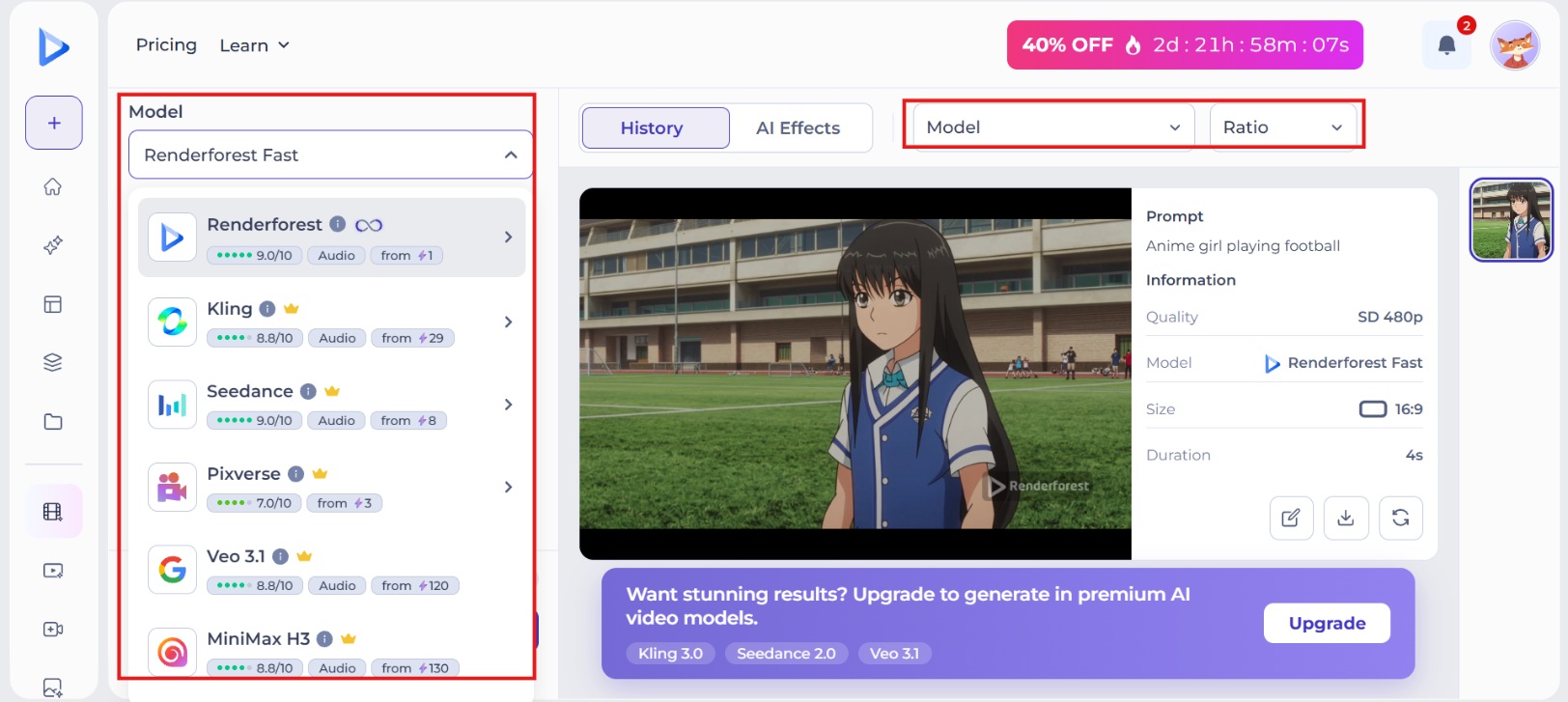Image resolution: width=1568 pixels, height=702 pixels.
Task: Open the folder icon in sidebar
Action: click(53, 421)
